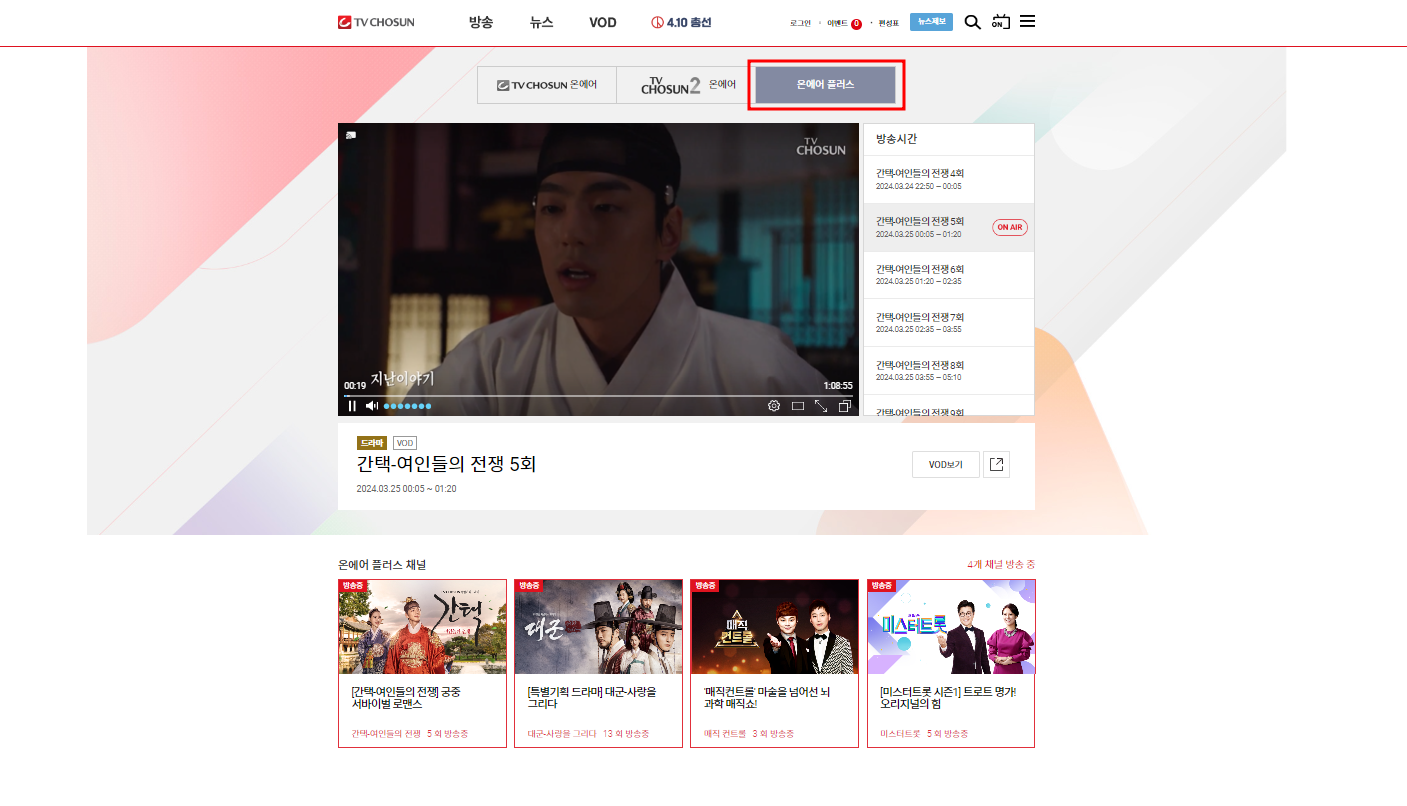Viewport: 1407px width, 806px height.
Task: Click the TV CHOSUN logo in header
Action: 376,22
